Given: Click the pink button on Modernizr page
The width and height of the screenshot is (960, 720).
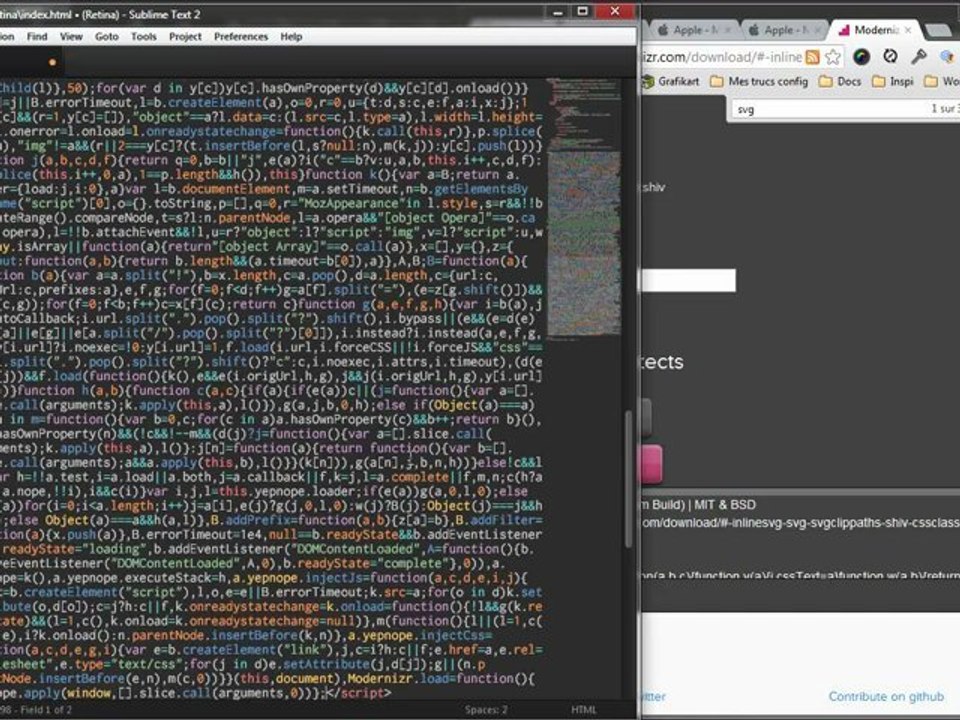Looking at the screenshot, I should 651,464.
